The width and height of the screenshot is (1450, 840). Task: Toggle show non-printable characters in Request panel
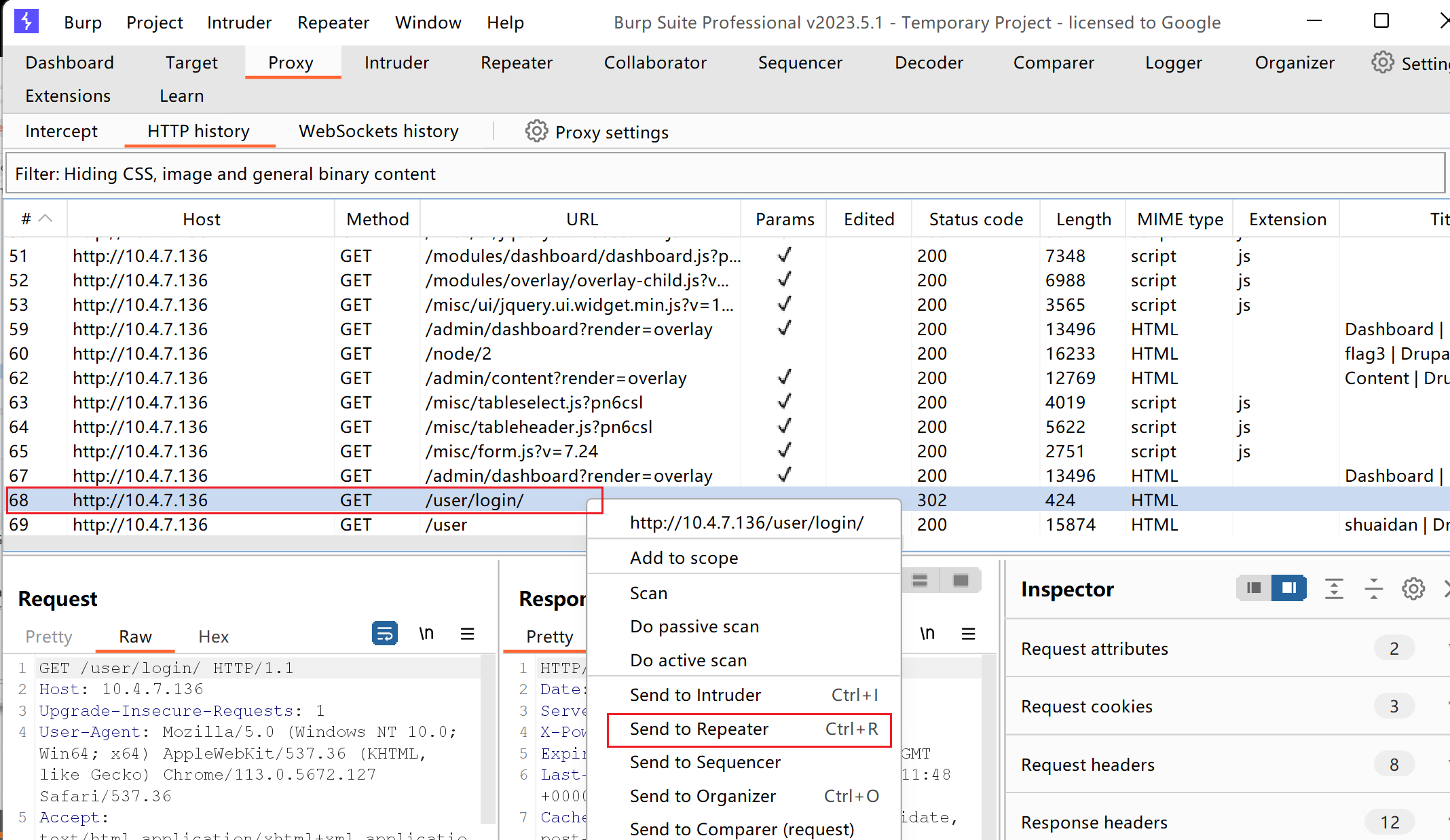pos(426,634)
